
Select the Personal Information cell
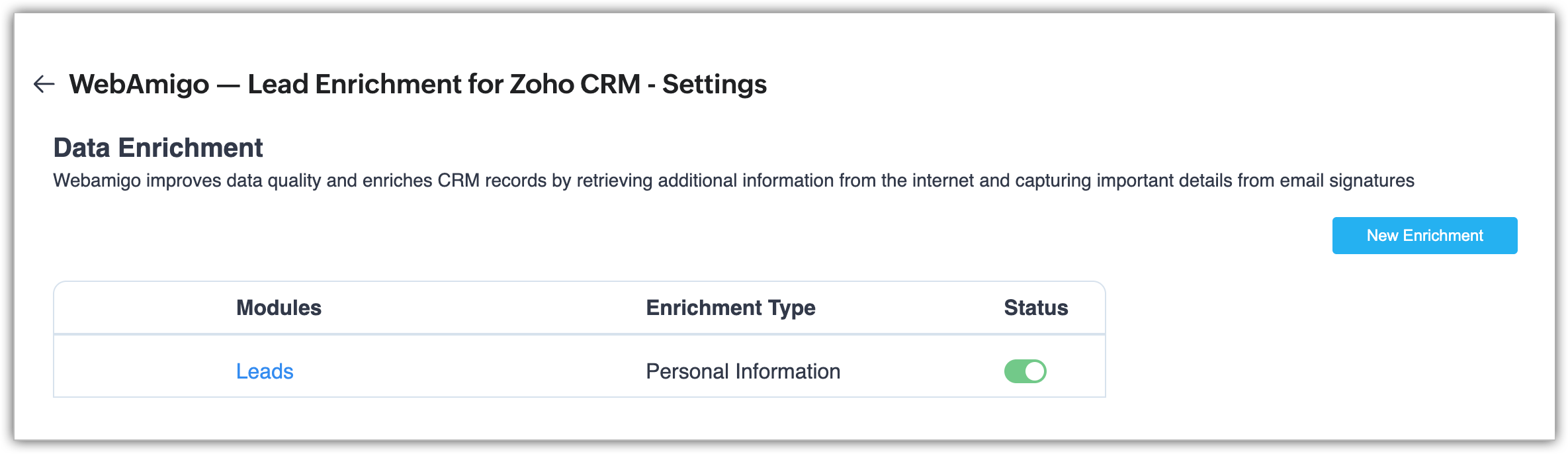point(743,371)
